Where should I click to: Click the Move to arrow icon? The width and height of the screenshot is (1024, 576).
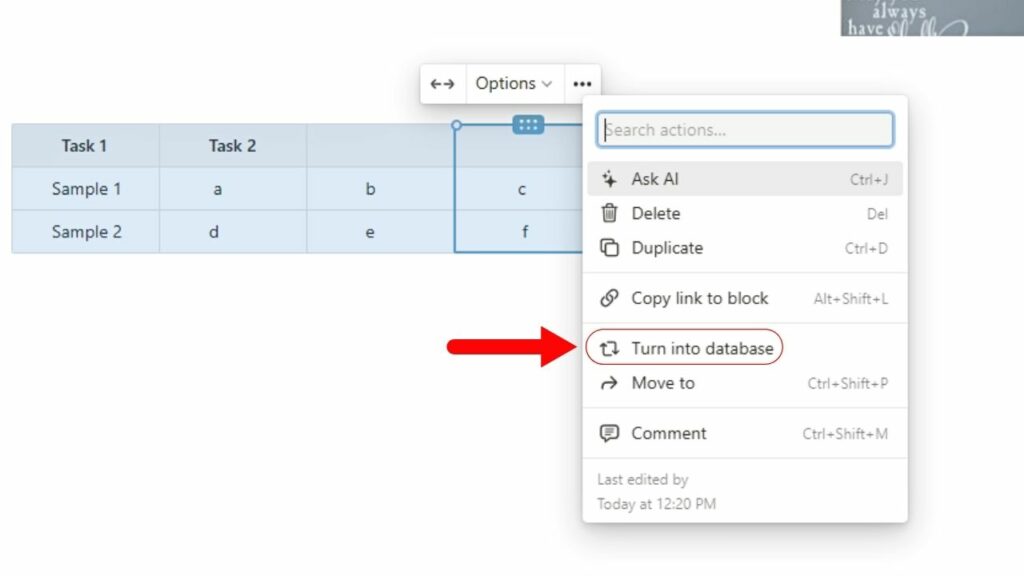click(612, 383)
